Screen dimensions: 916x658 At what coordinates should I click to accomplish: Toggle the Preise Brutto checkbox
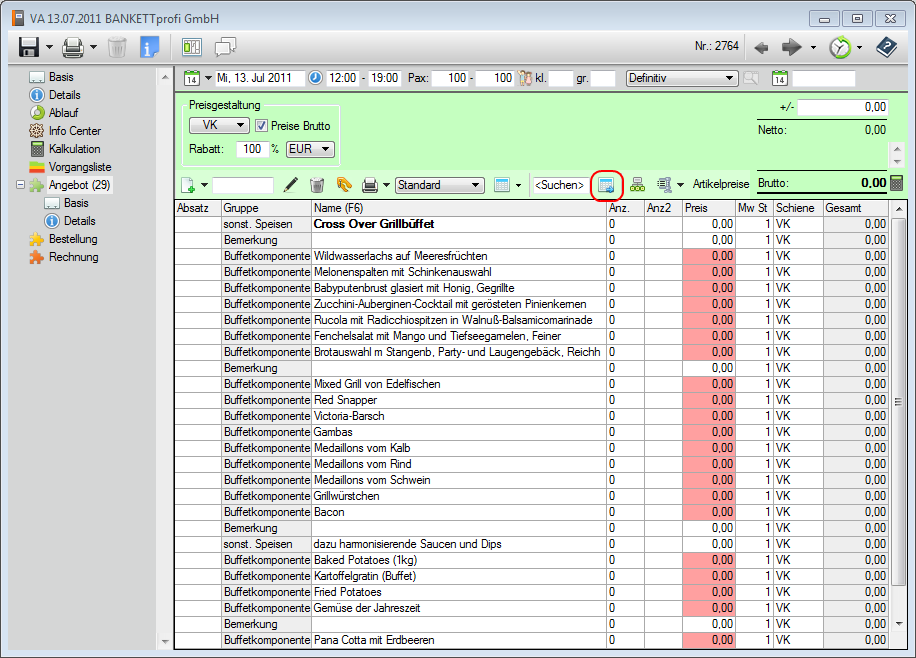coord(262,126)
